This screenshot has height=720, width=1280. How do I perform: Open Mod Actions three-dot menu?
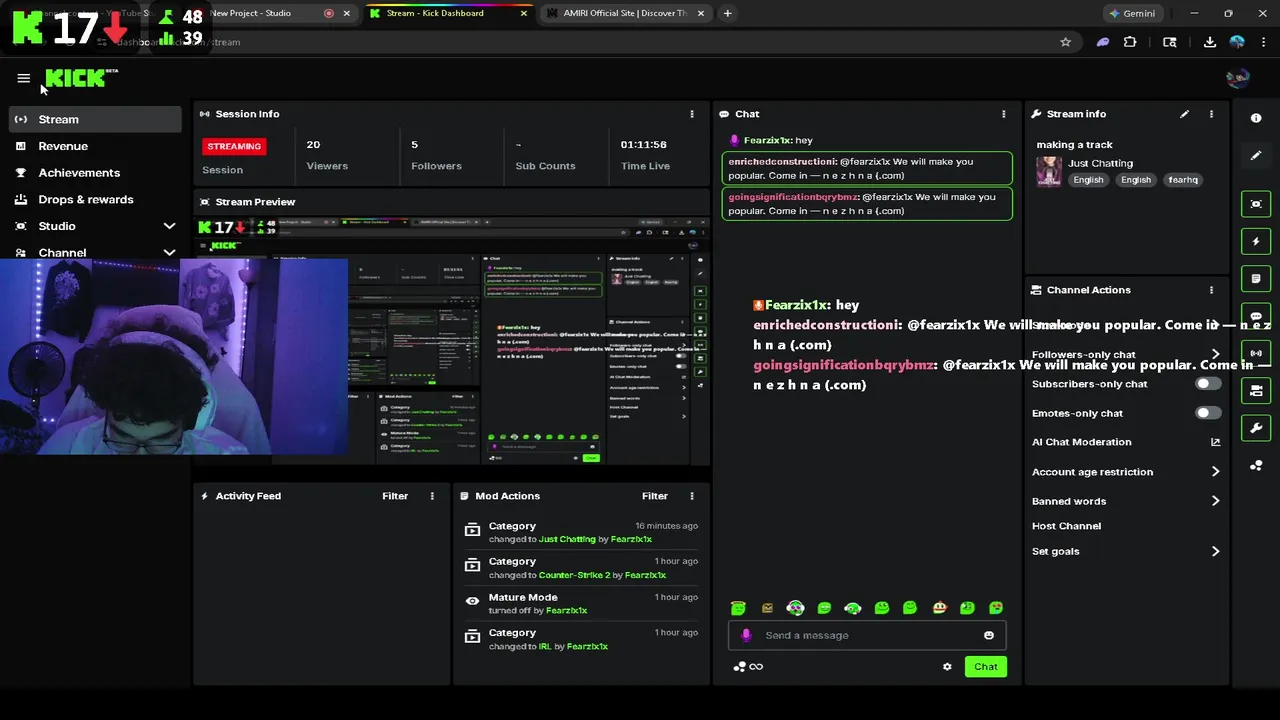point(691,496)
